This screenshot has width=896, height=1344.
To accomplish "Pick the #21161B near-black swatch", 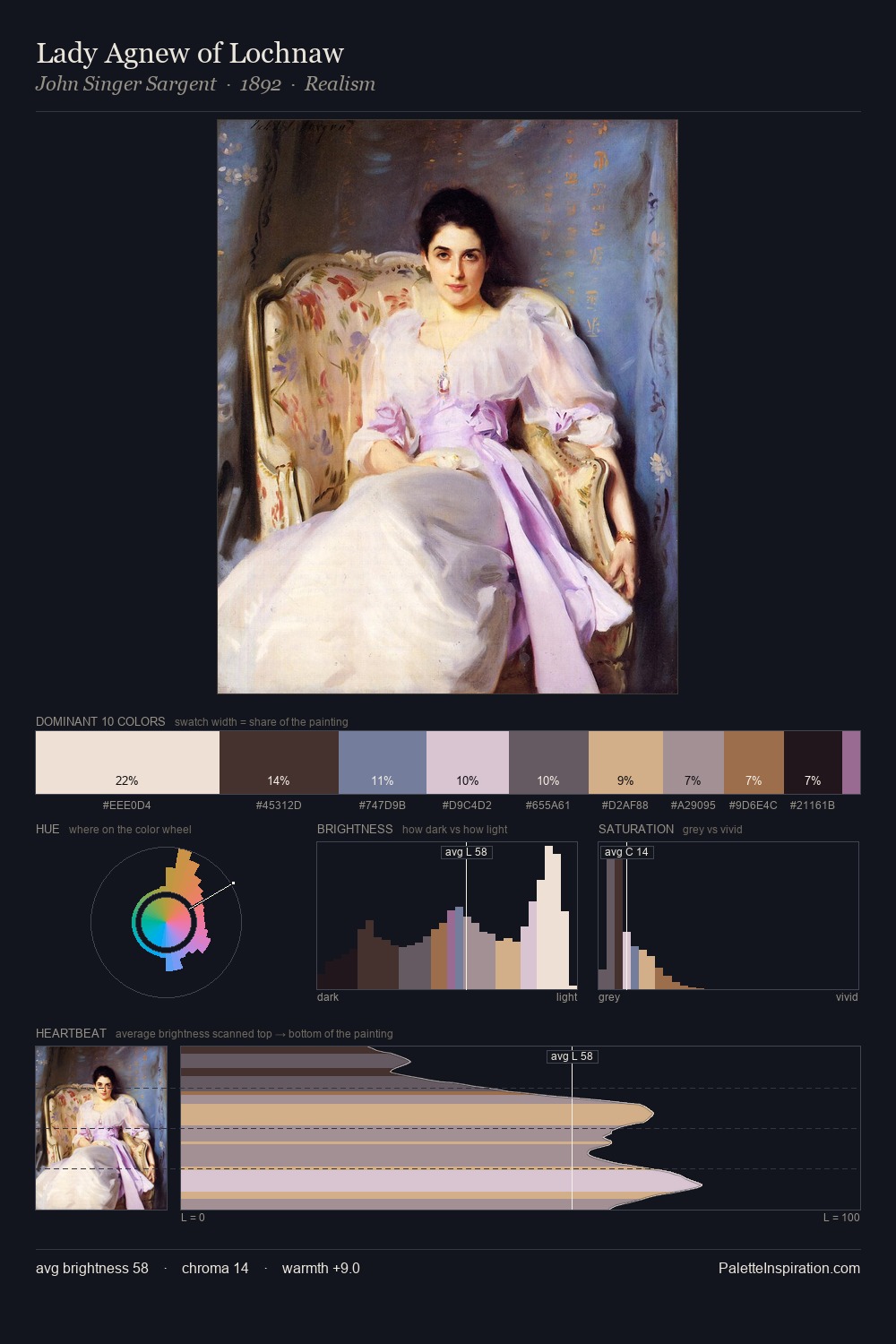I will [x=813, y=762].
